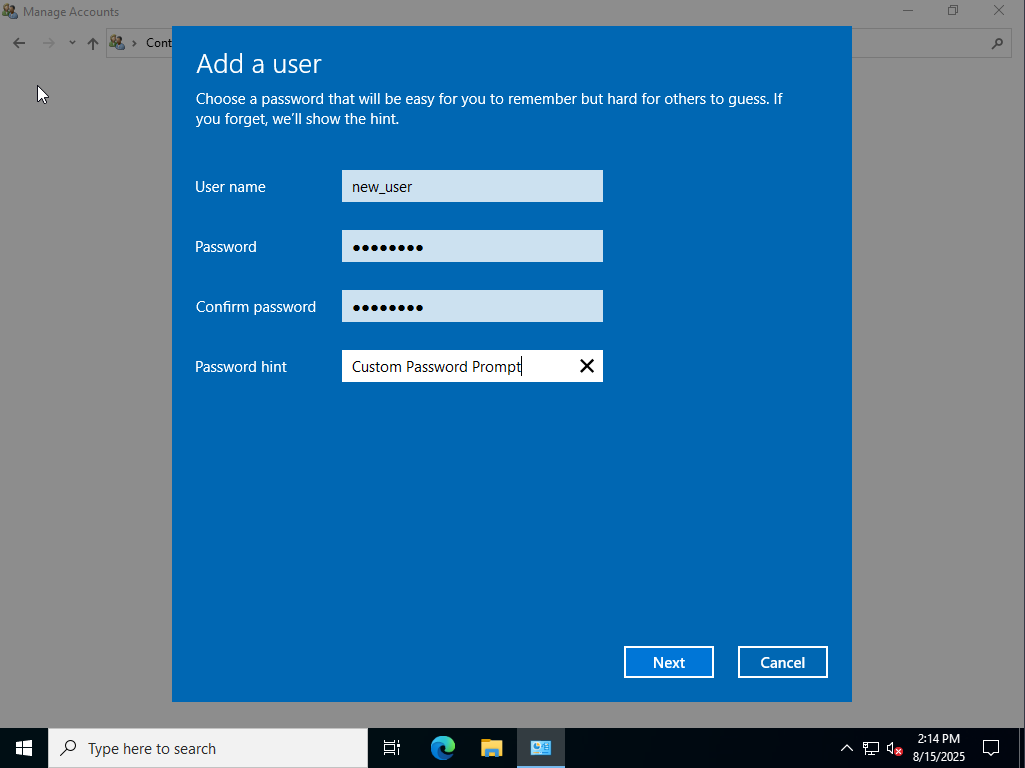Viewport: 1025px width, 768px height.
Task: Go up one level with Up arrow
Action: click(x=93, y=43)
